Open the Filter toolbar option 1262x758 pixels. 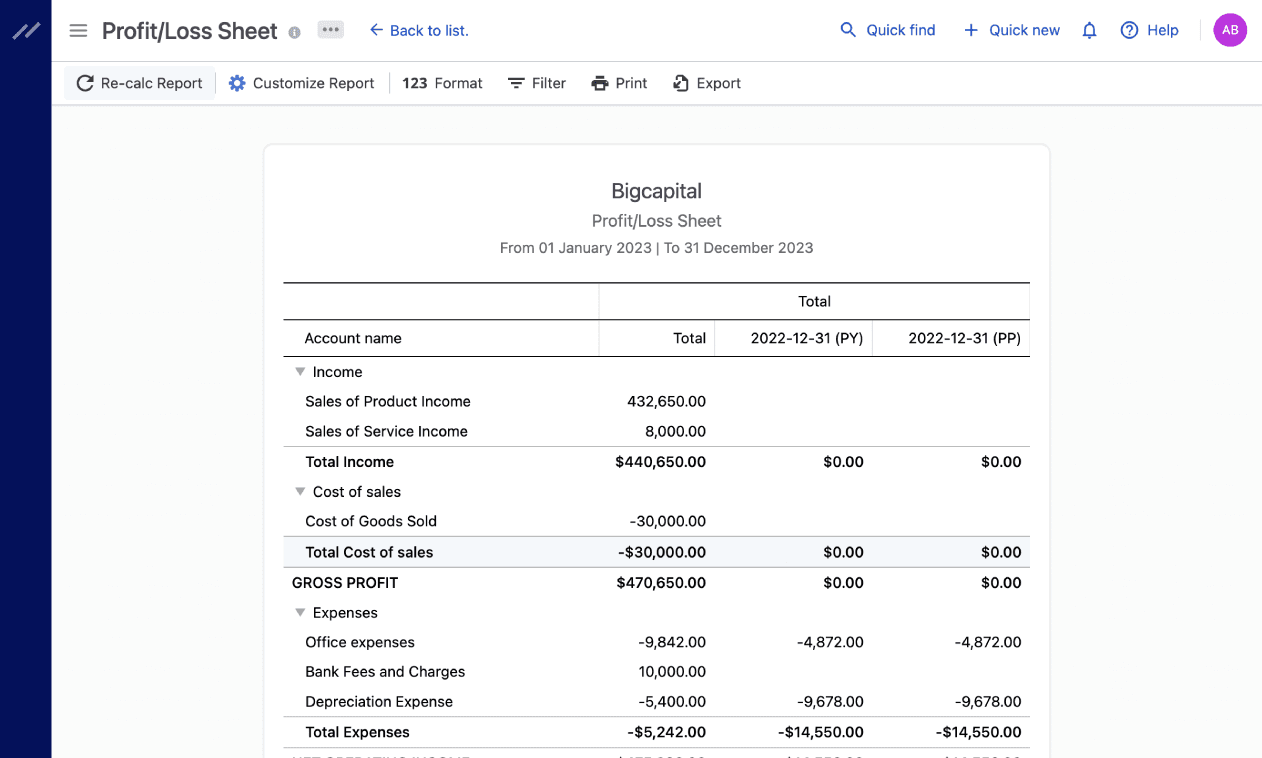click(x=537, y=83)
